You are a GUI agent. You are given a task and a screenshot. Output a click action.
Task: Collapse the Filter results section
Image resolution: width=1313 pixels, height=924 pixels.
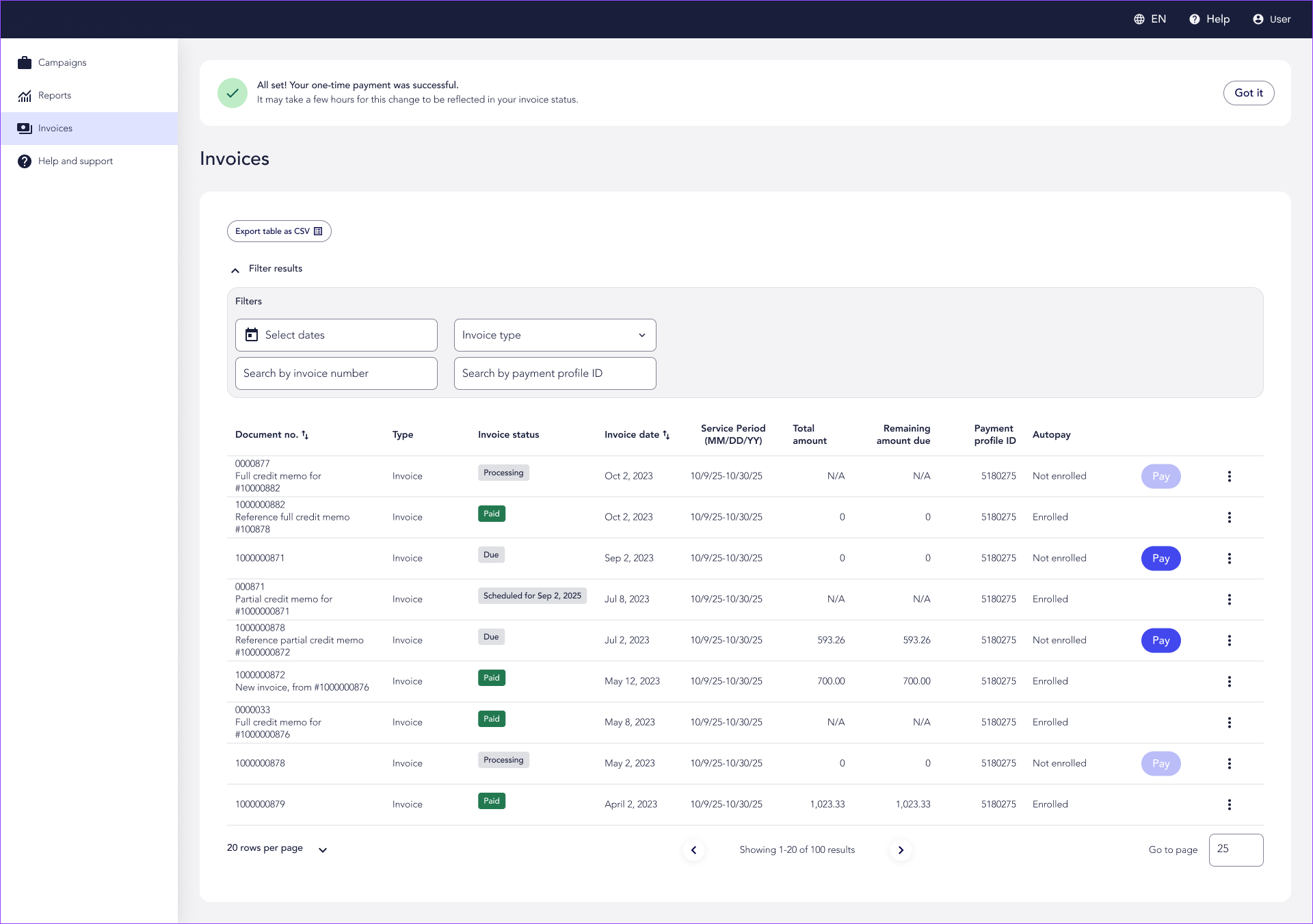point(235,269)
